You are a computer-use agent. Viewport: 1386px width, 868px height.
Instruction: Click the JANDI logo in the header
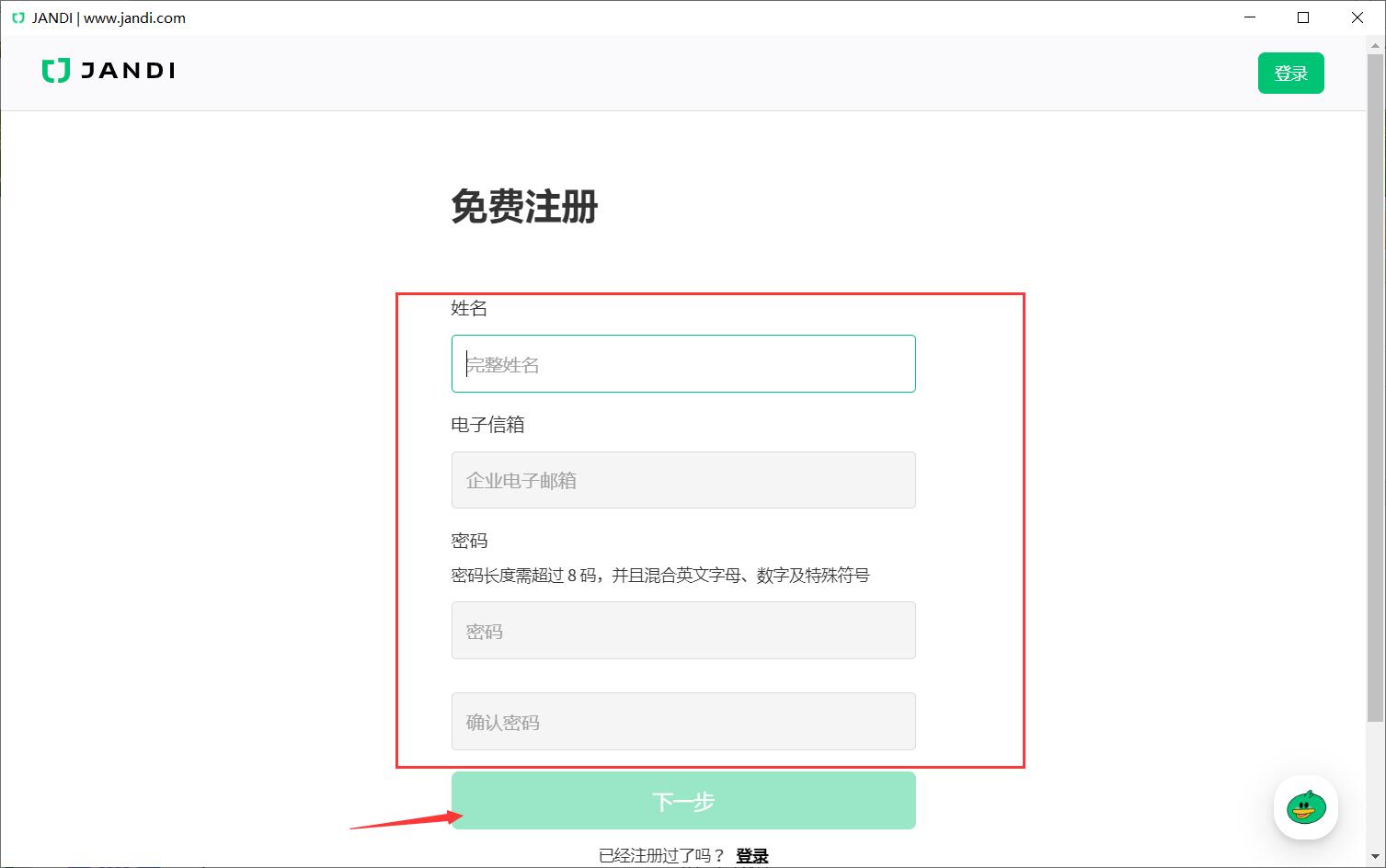click(x=108, y=71)
